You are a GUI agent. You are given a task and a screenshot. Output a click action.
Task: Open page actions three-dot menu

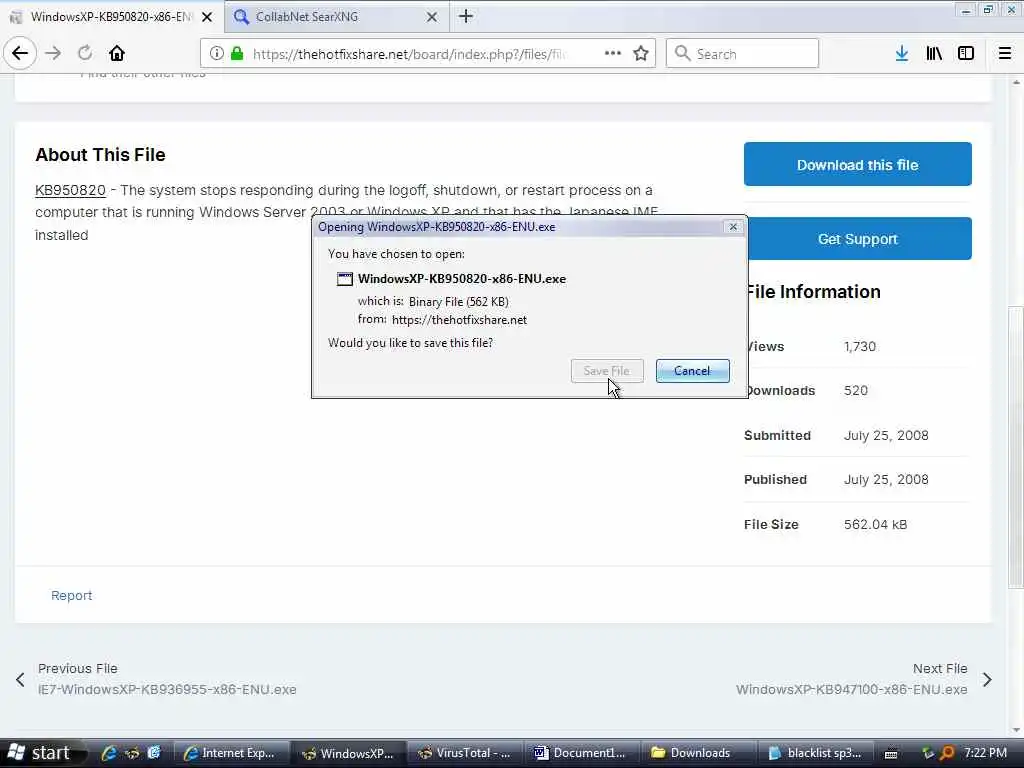[613, 54]
